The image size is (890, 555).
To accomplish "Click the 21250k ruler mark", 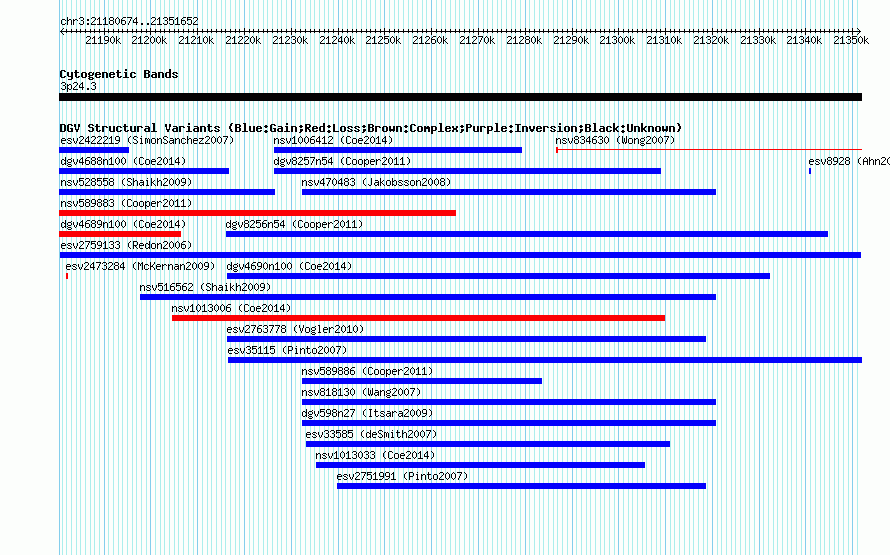I will 383,40.
